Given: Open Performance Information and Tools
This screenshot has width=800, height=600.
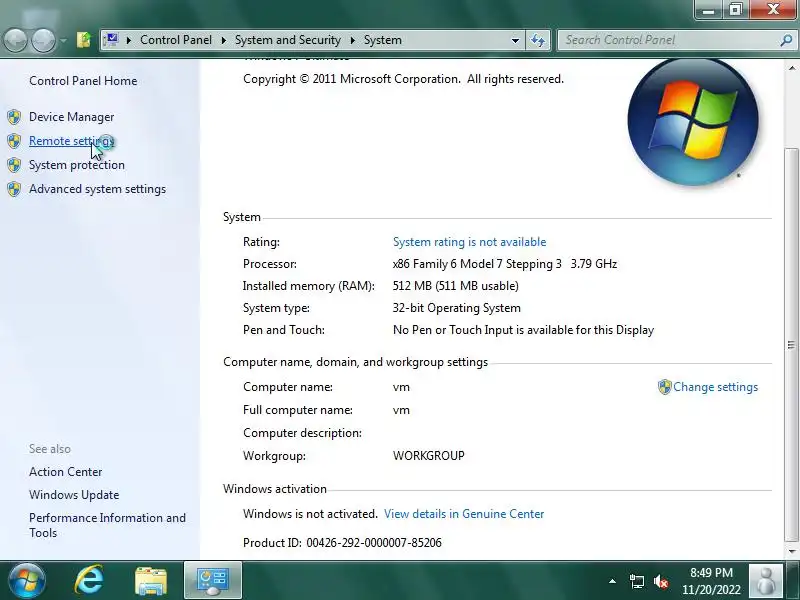Looking at the screenshot, I should coord(107,525).
